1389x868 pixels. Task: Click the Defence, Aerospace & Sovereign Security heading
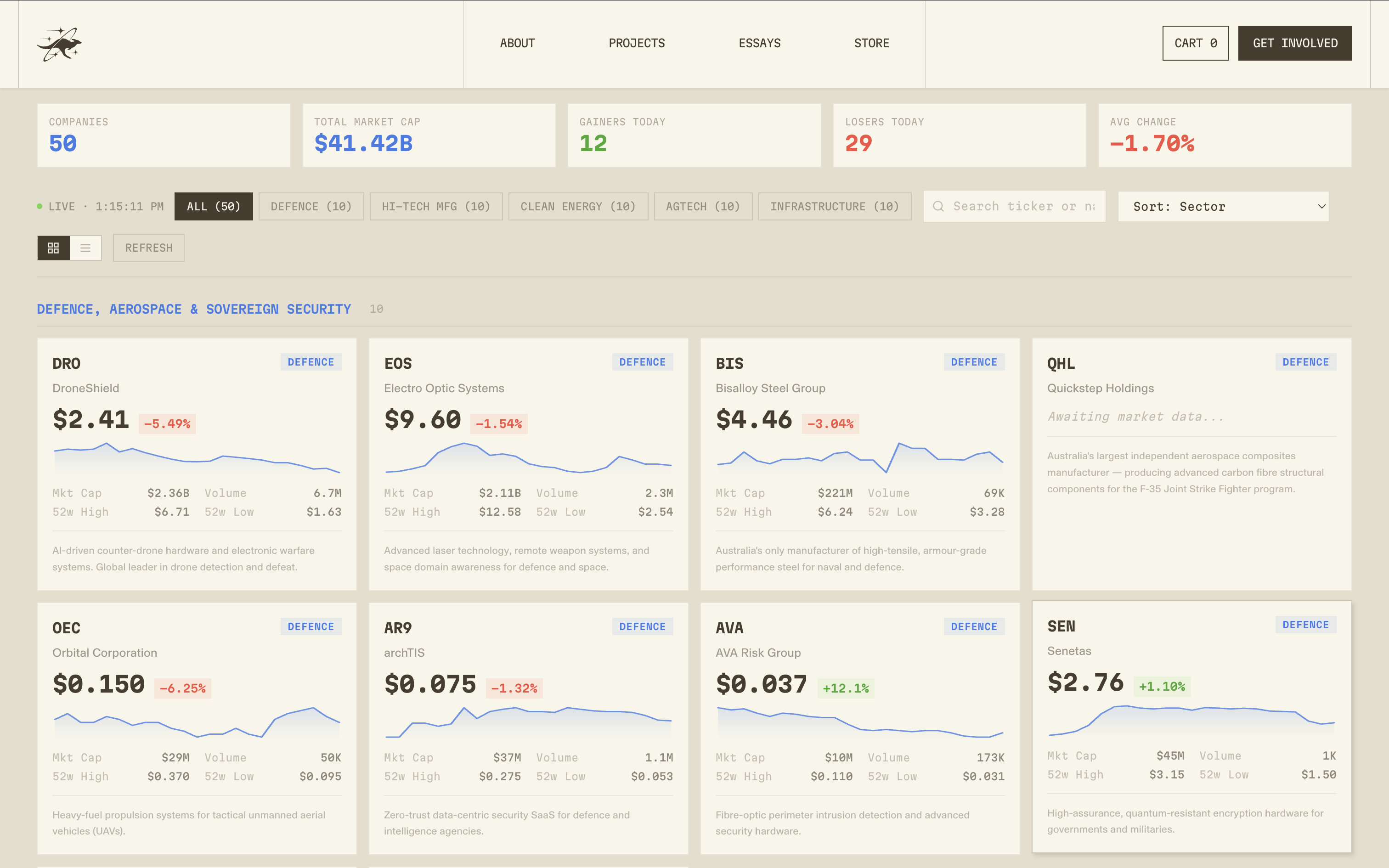click(194, 310)
